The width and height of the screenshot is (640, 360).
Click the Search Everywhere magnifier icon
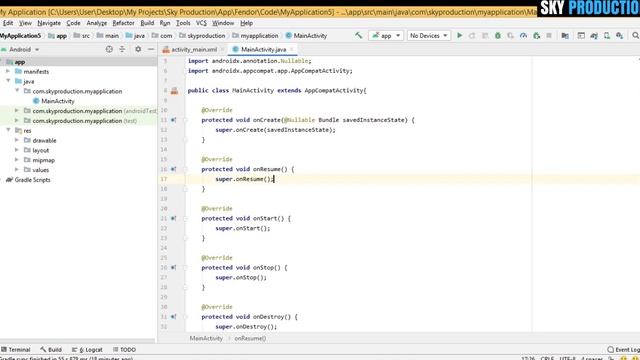coord(636,36)
